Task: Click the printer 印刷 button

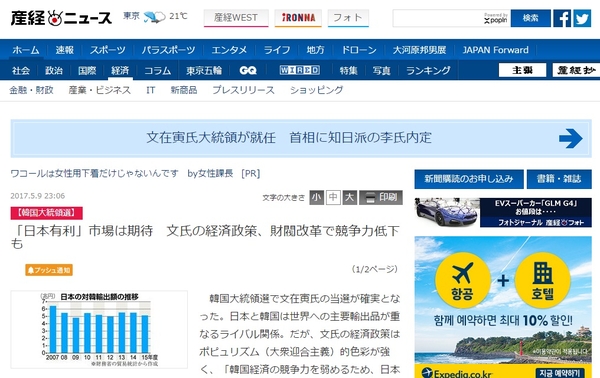Action: pos(381,197)
